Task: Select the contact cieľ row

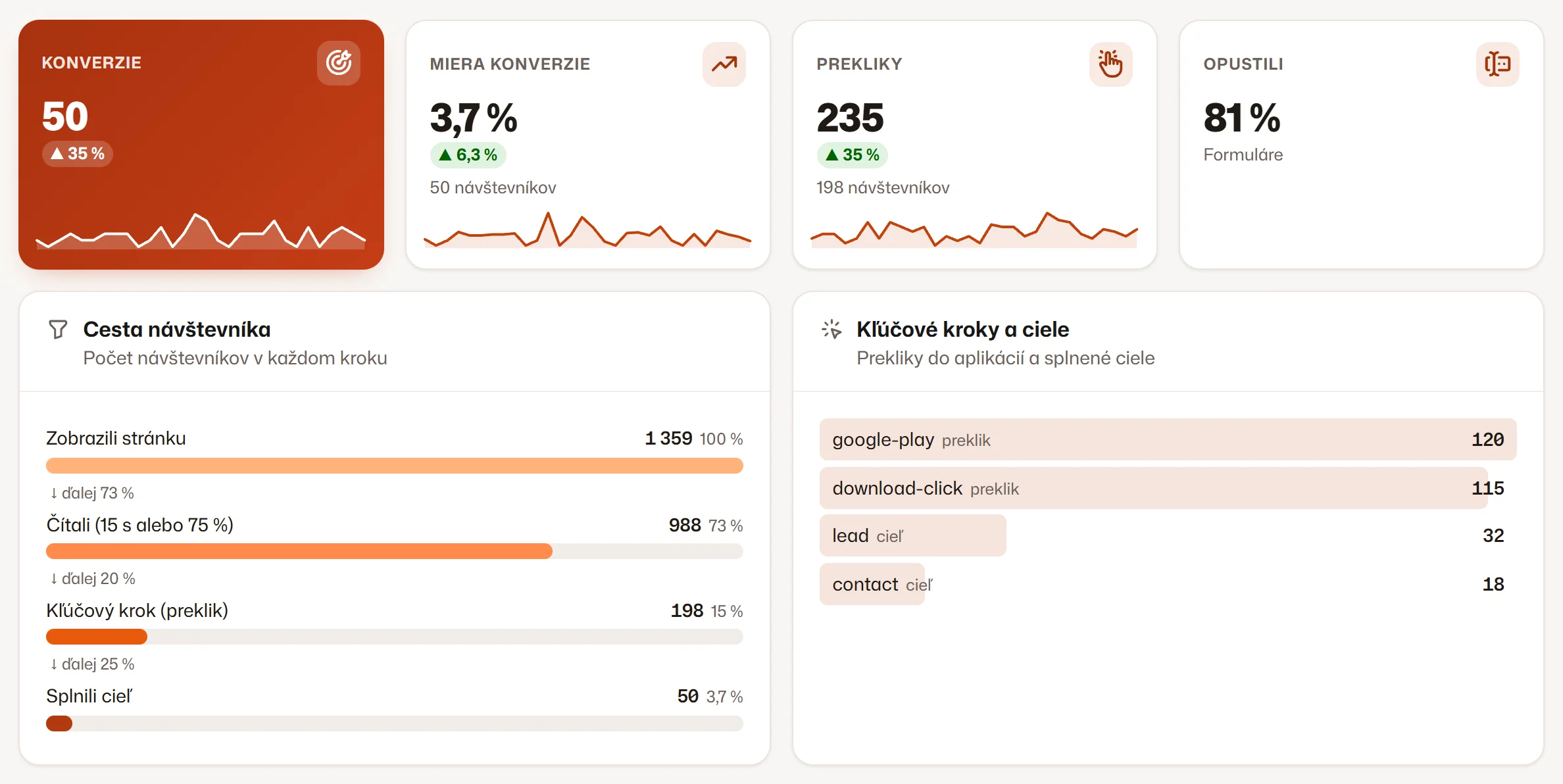Action: 1168,584
